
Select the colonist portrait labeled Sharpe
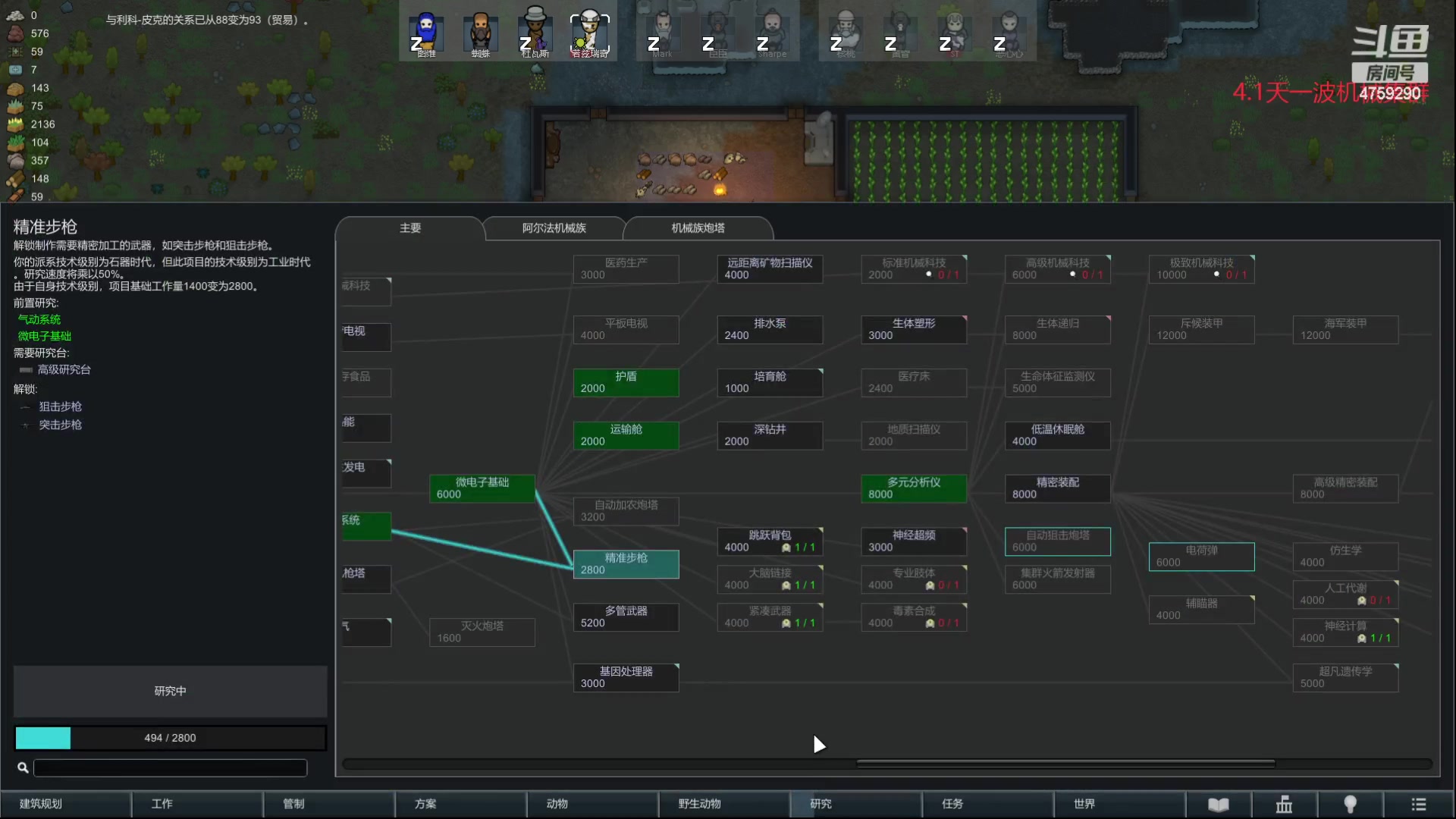click(772, 33)
